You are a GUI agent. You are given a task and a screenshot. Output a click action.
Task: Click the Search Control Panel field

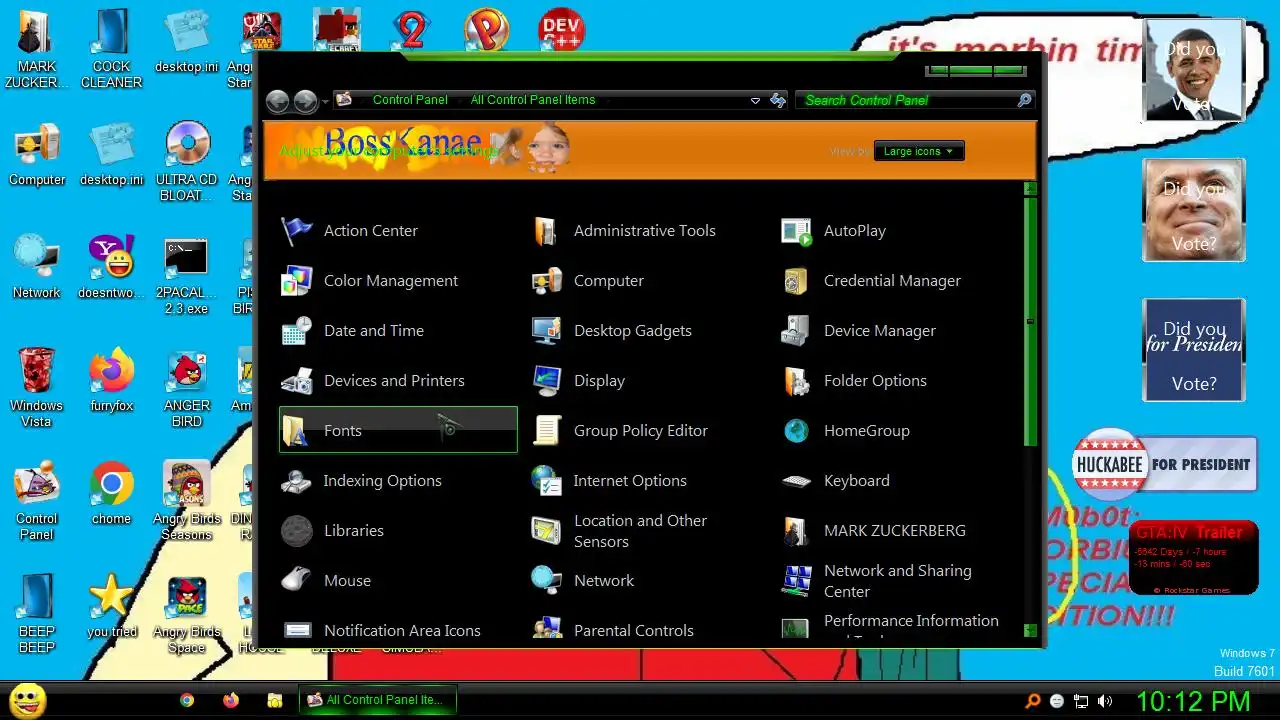point(905,100)
